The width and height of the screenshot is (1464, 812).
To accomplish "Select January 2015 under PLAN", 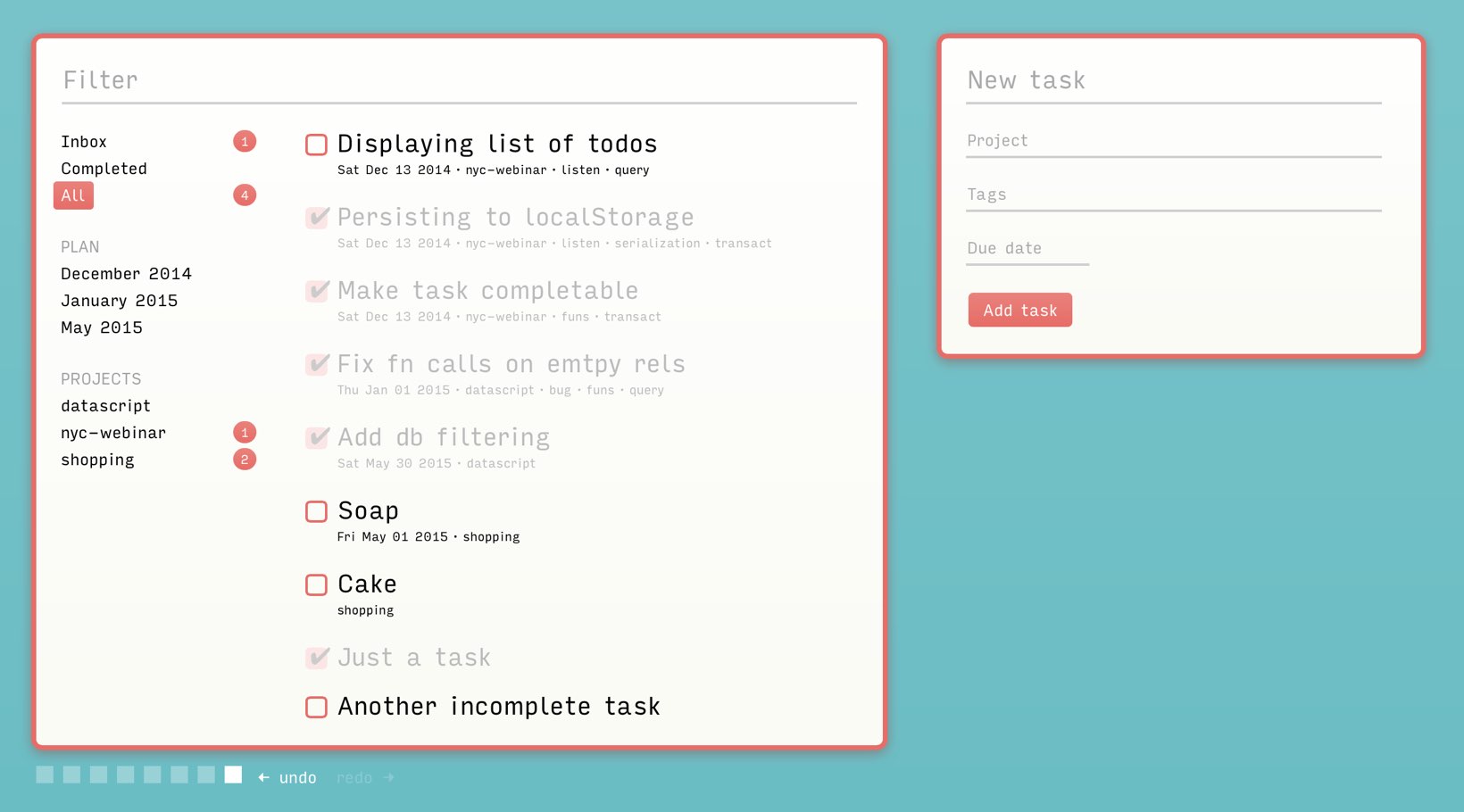I will coord(119,301).
